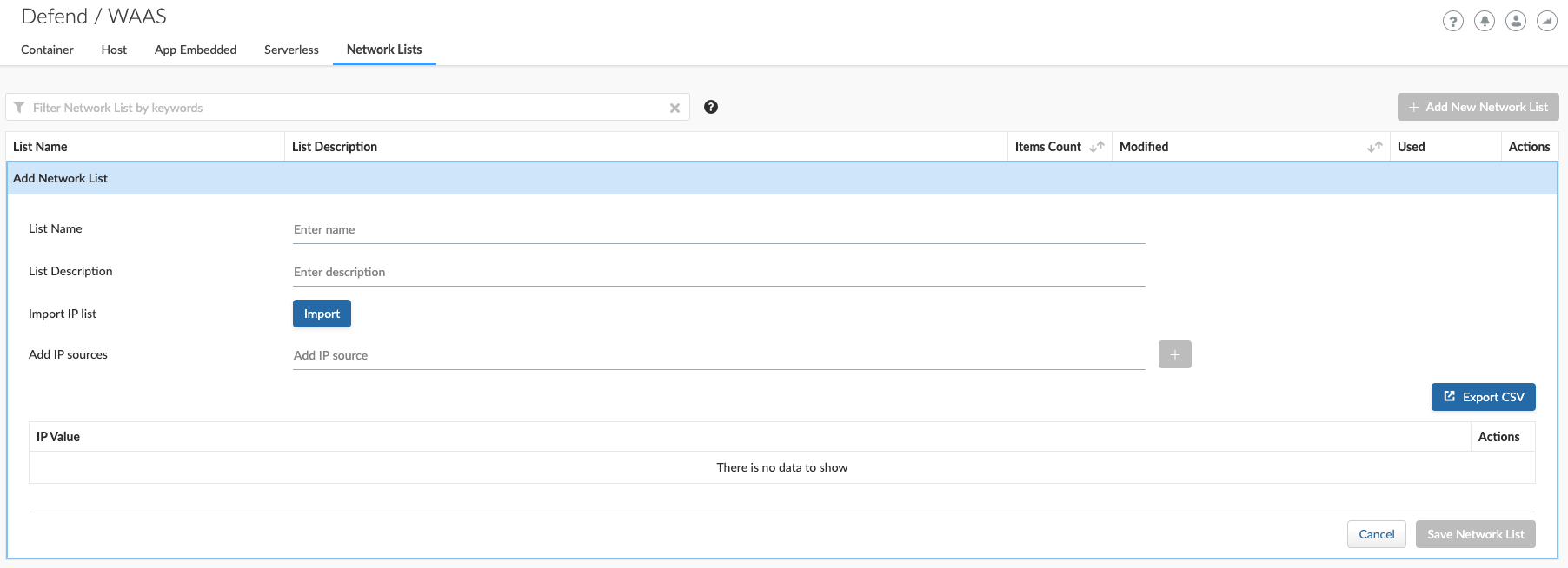Export the IP list as CSV
The height and width of the screenshot is (568, 1568).
point(1484,397)
